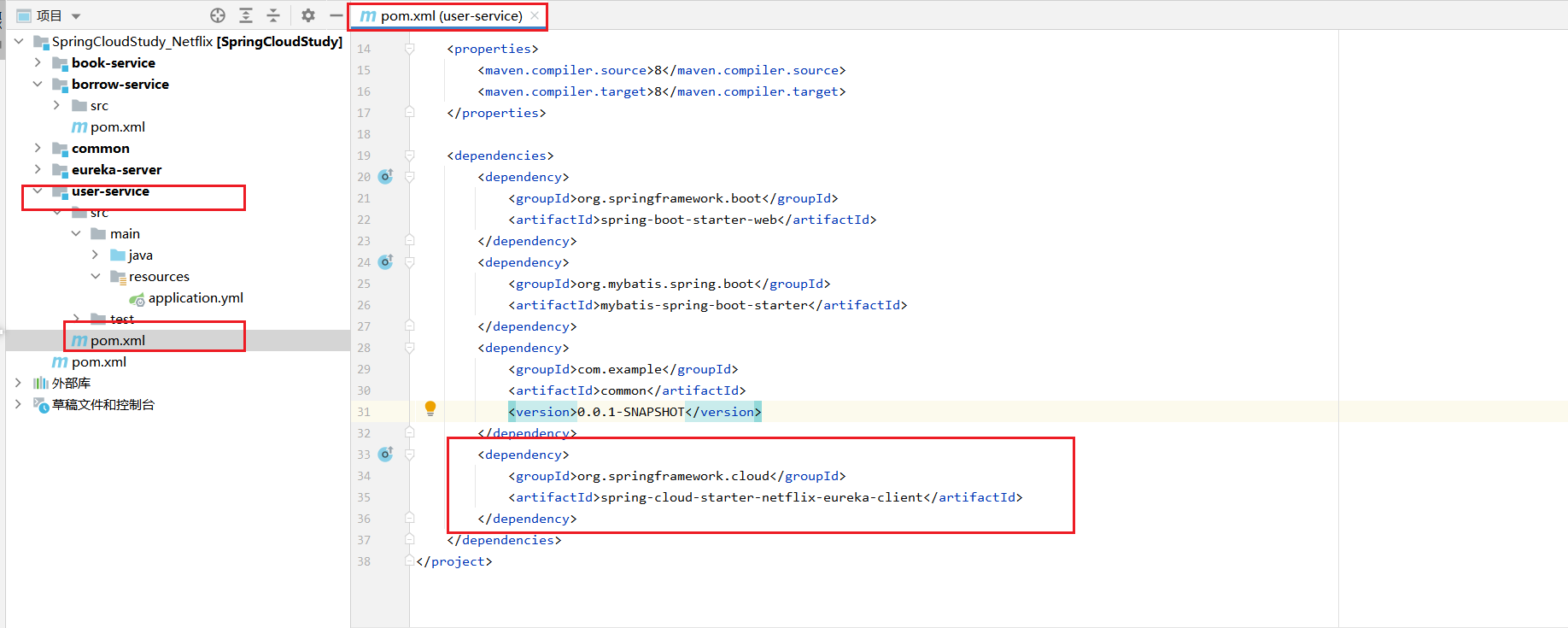Viewport: 1568px width, 628px height.
Task: Click the org.springframework.cloud groupId text
Action: point(673,476)
